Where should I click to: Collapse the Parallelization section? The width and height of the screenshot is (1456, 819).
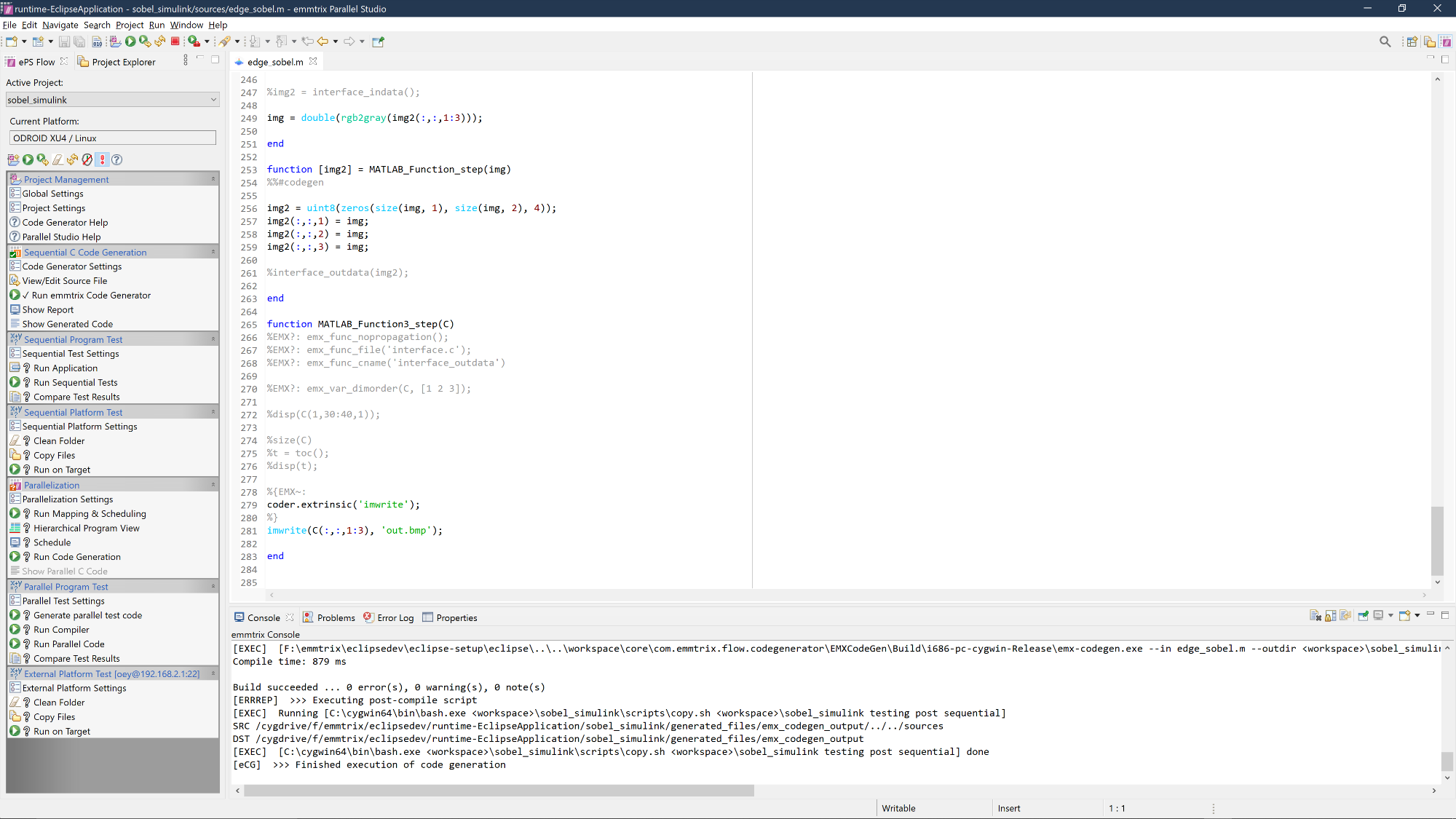click(x=213, y=485)
